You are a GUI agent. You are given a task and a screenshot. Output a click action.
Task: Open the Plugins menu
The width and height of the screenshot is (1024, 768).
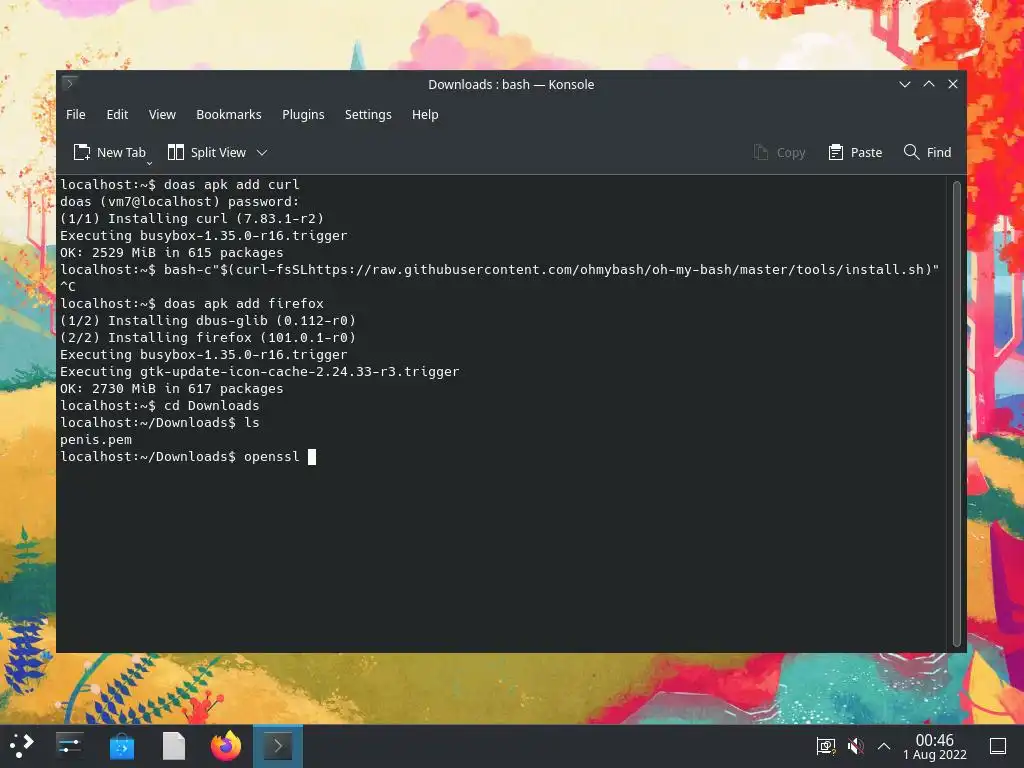point(303,114)
